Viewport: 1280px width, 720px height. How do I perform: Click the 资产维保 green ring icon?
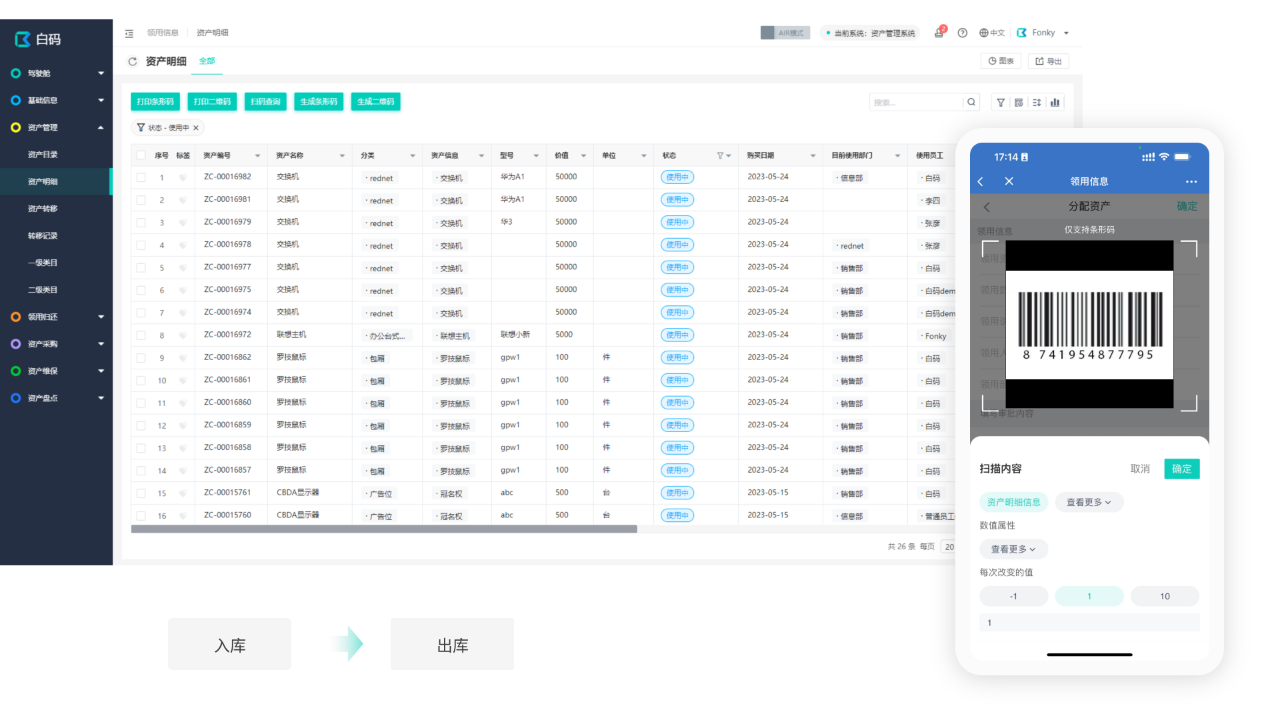coord(16,371)
